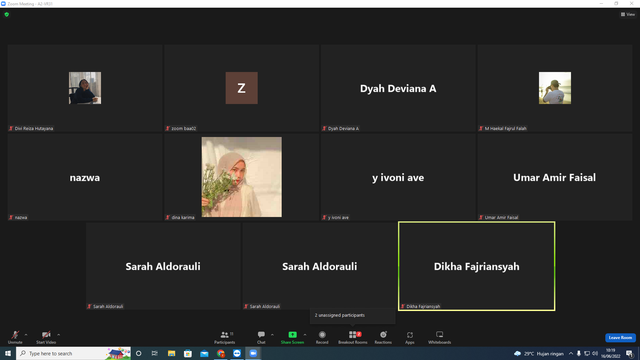Unmute the microphone
Image resolution: width=640 pixels, height=360 pixels.
[15, 338]
